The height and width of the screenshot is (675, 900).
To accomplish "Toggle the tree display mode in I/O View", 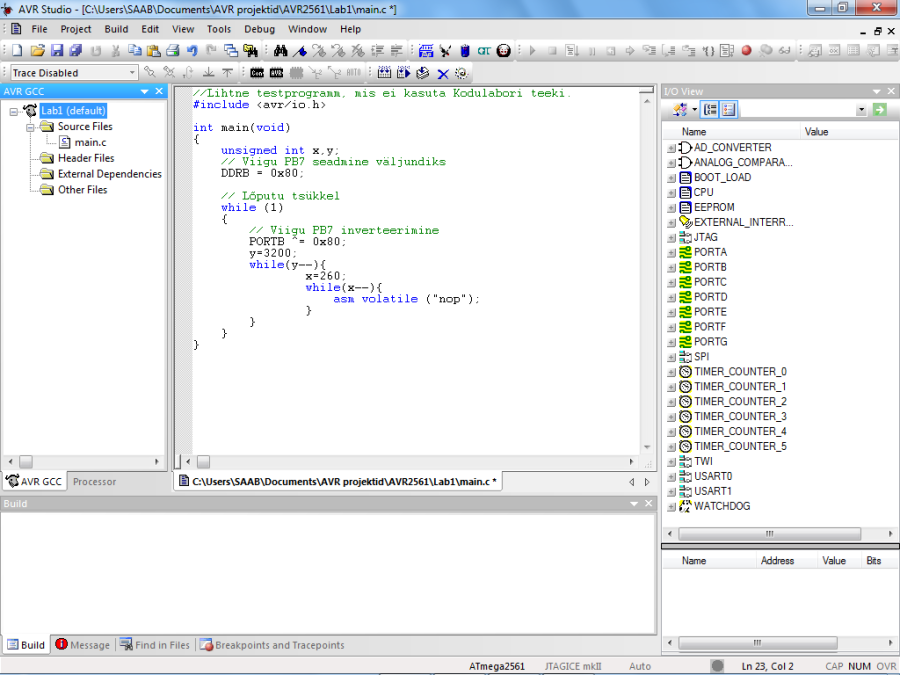I will click(709, 110).
